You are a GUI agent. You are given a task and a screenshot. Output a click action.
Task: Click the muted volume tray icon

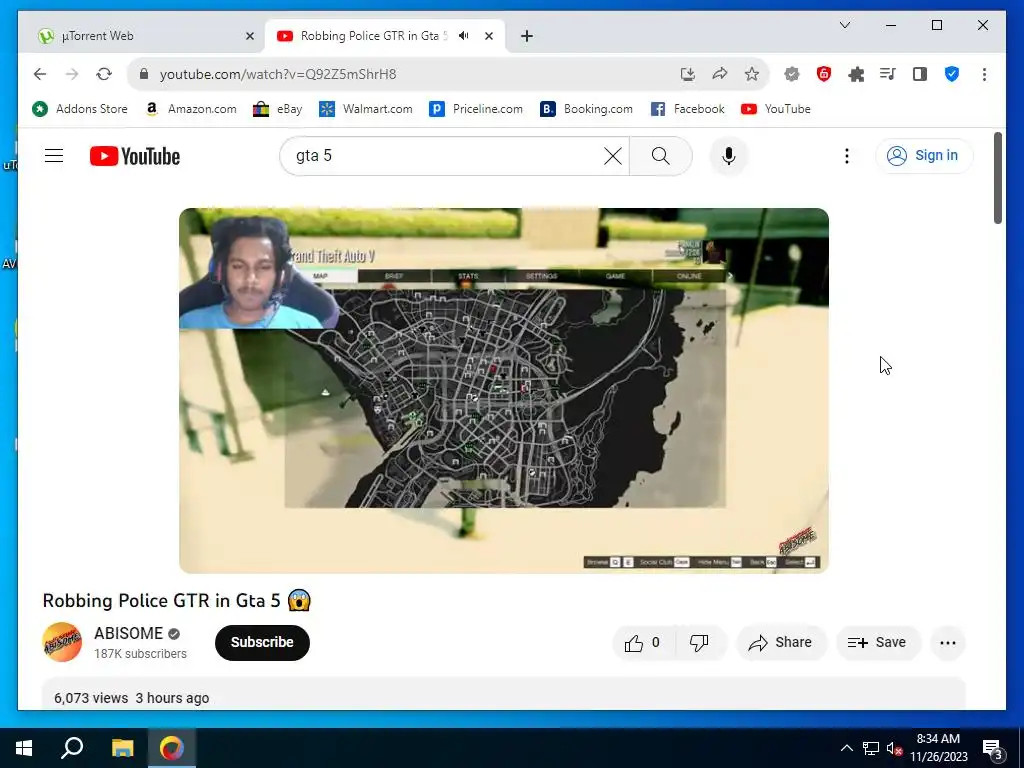(895, 748)
